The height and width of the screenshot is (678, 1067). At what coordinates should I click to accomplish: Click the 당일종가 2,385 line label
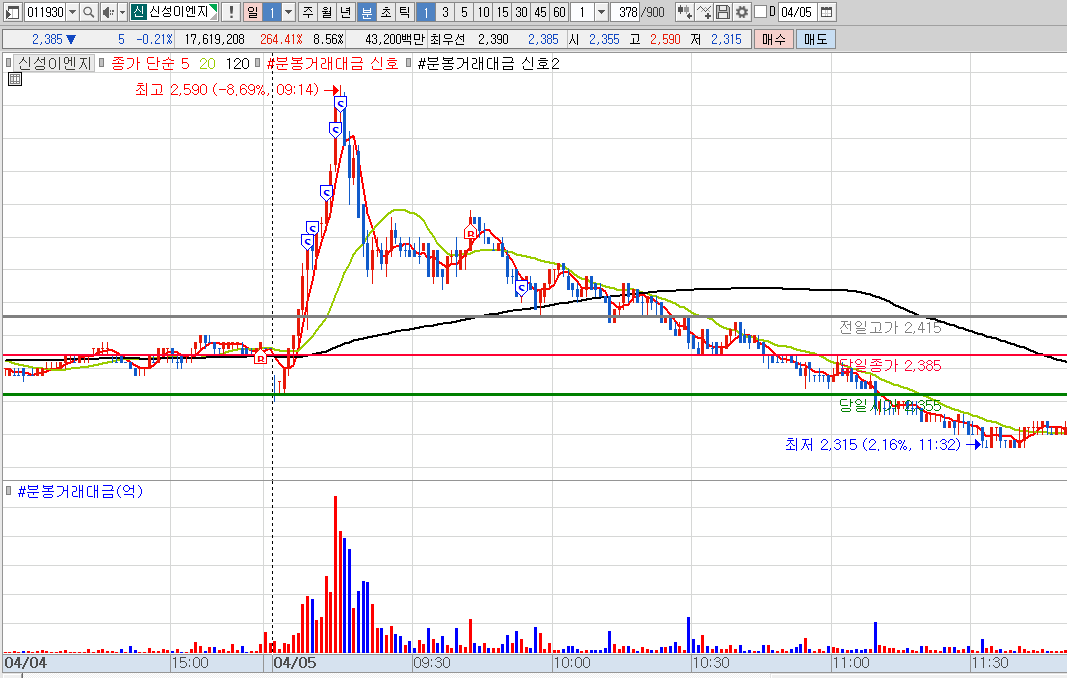click(x=890, y=366)
